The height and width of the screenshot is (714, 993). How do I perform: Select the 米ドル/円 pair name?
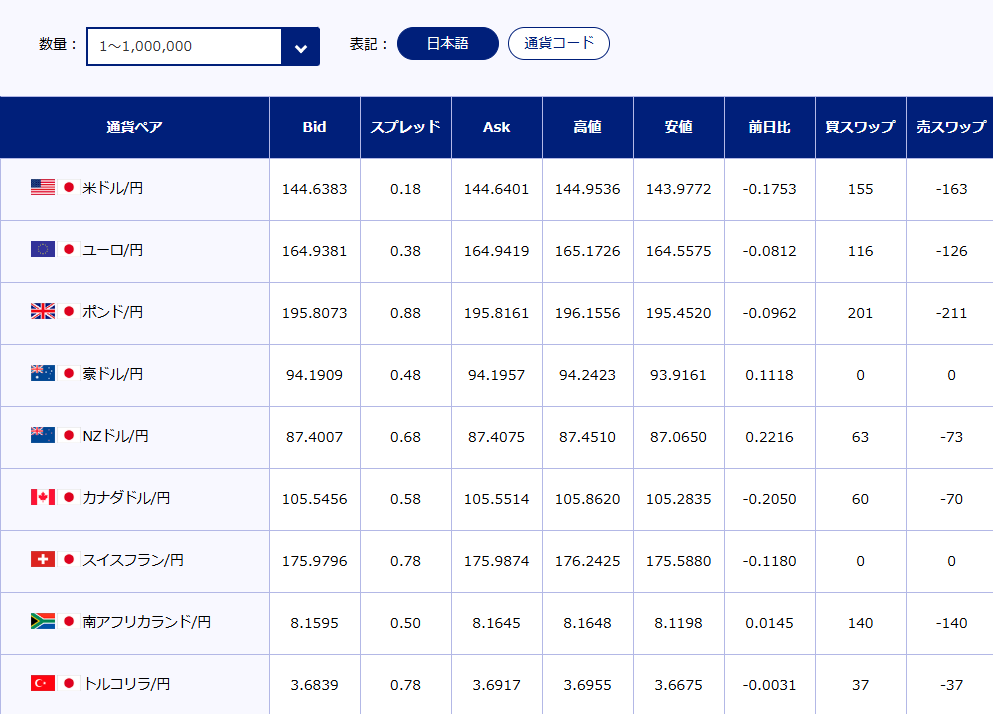113,188
